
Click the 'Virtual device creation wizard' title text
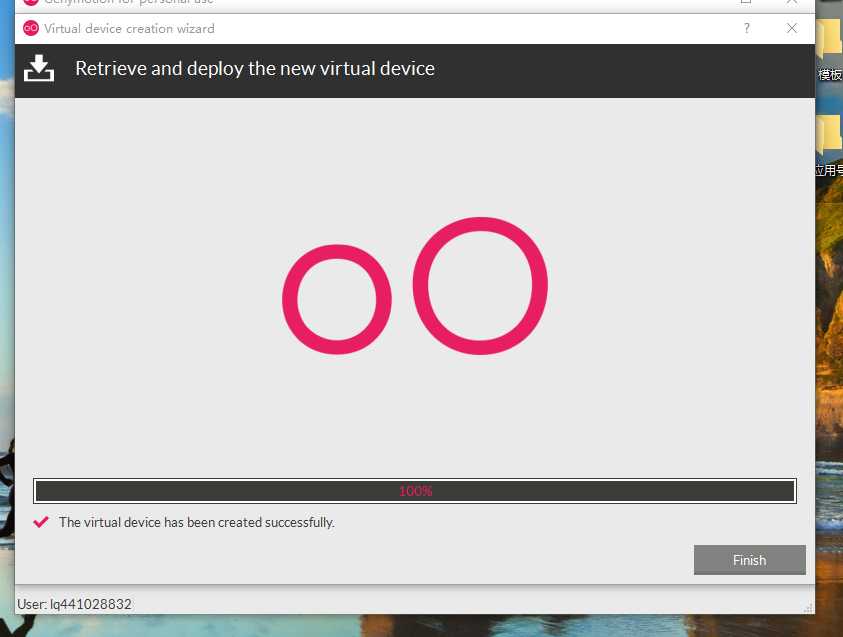point(129,28)
